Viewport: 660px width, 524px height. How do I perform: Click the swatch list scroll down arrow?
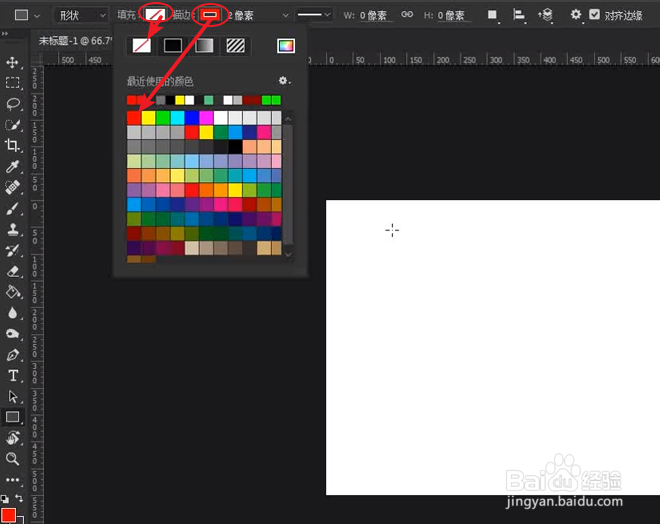coord(288,254)
